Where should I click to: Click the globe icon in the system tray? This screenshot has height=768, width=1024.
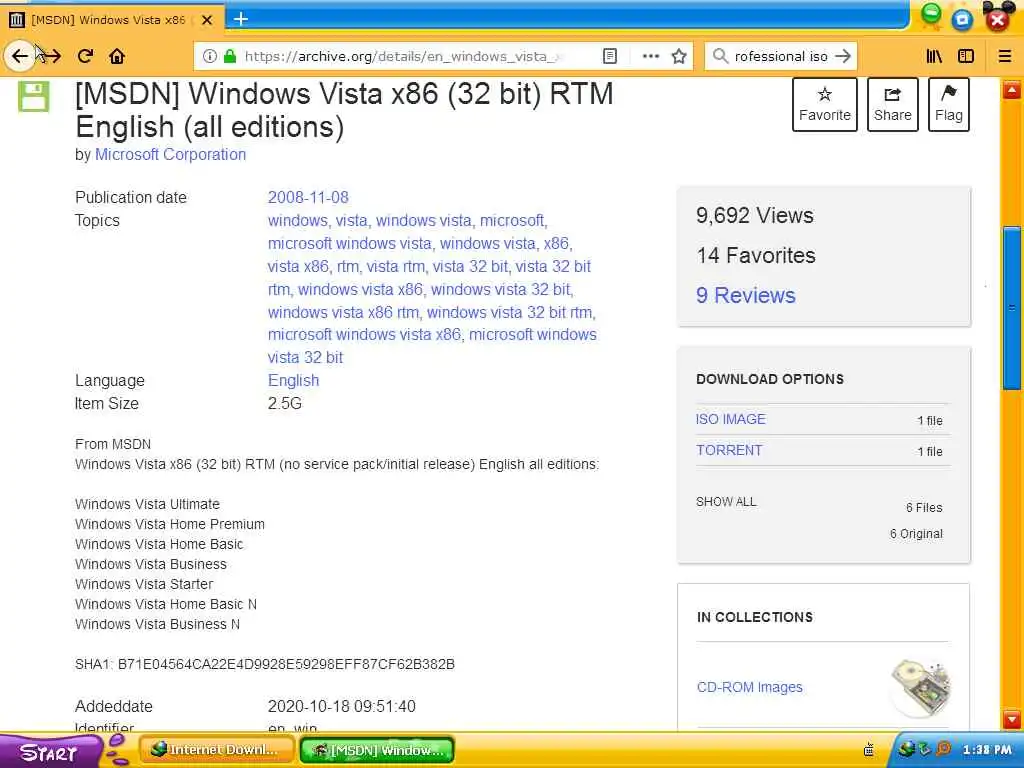(x=907, y=749)
